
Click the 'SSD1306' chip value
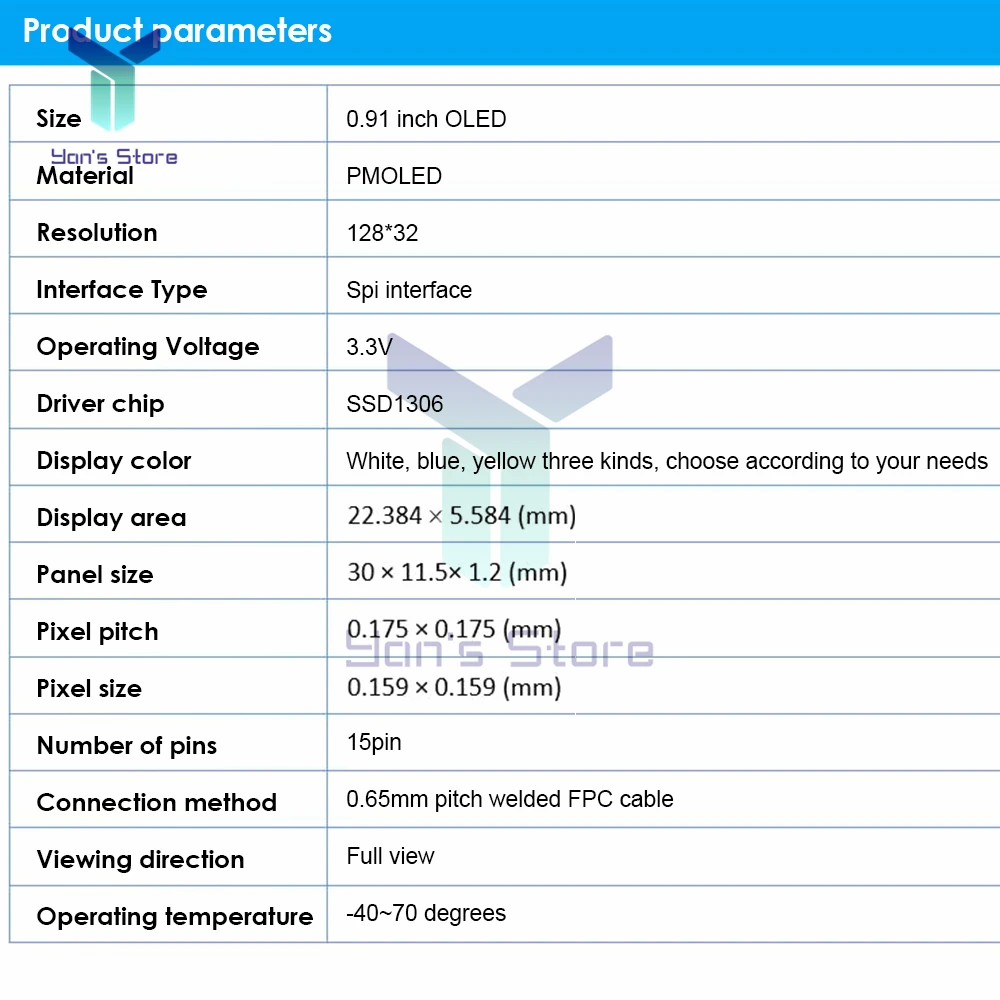coord(395,404)
